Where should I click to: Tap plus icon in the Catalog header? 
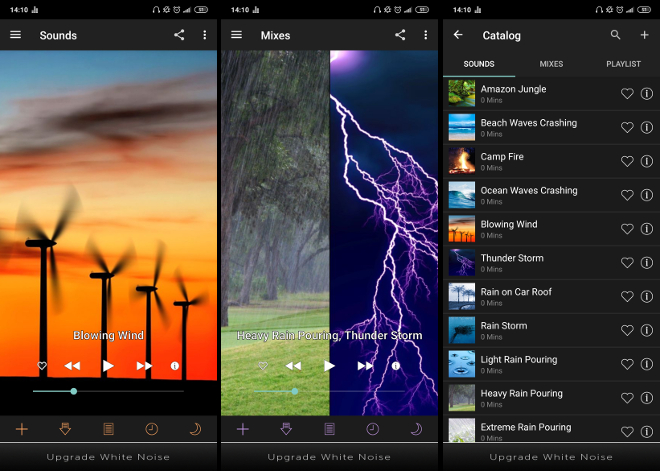(x=644, y=35)
